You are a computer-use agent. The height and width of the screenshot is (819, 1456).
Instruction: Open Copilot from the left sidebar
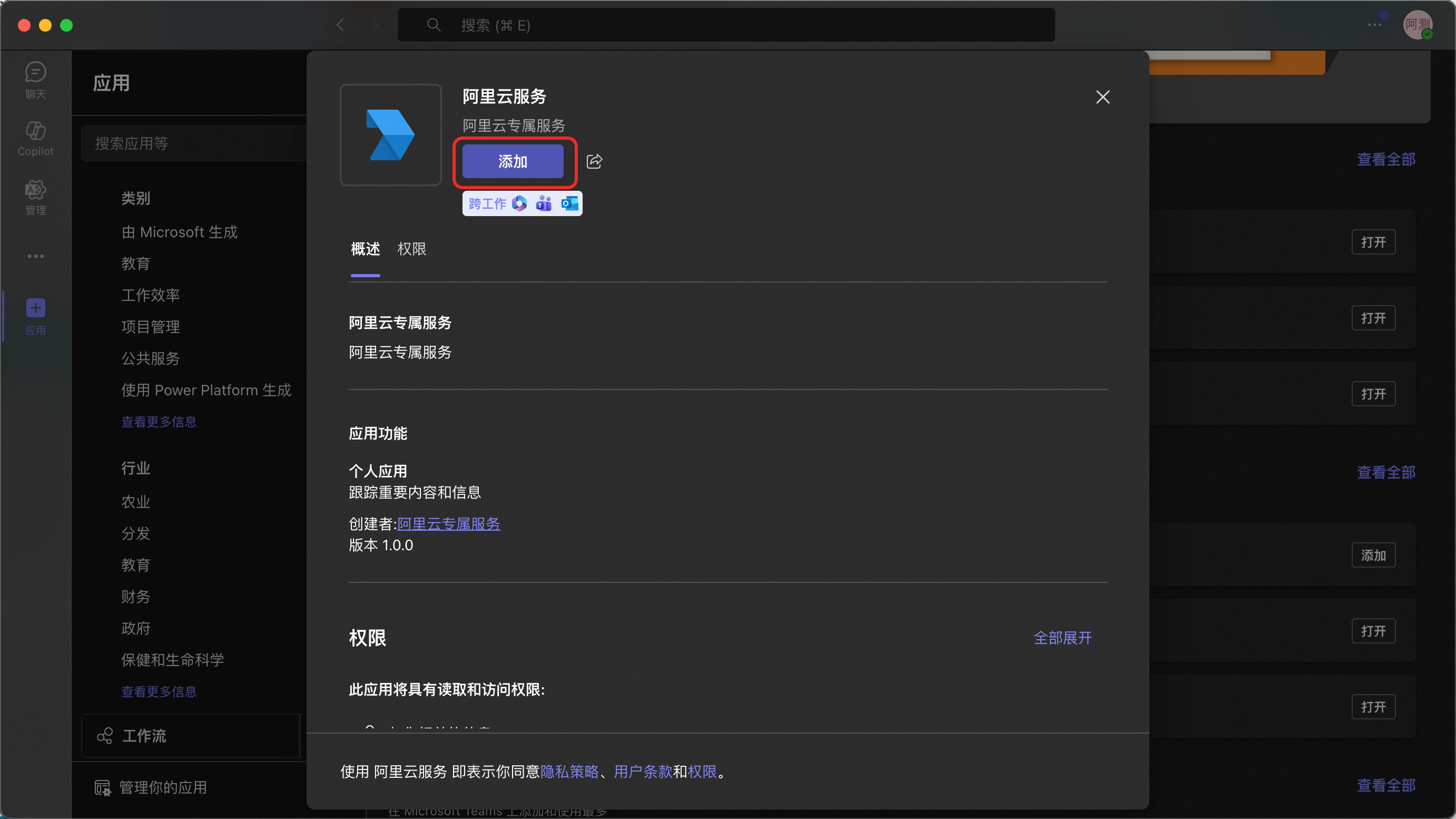point(35,138)
